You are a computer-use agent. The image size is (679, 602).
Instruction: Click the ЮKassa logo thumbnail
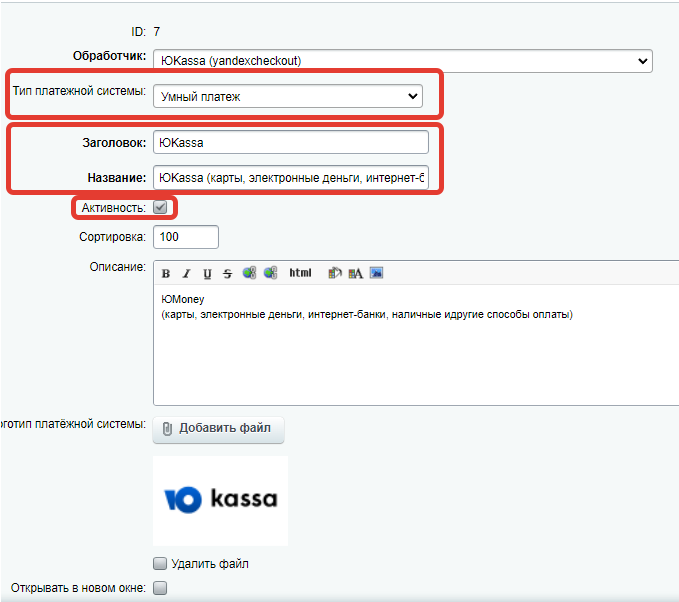tap(221, 500)
